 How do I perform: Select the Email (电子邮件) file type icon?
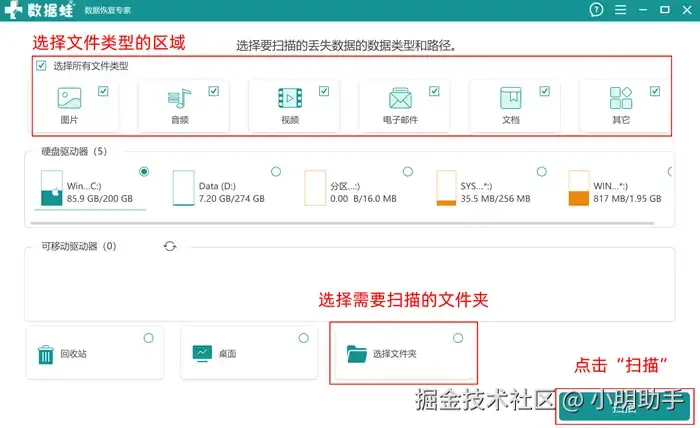click(400, 98)
